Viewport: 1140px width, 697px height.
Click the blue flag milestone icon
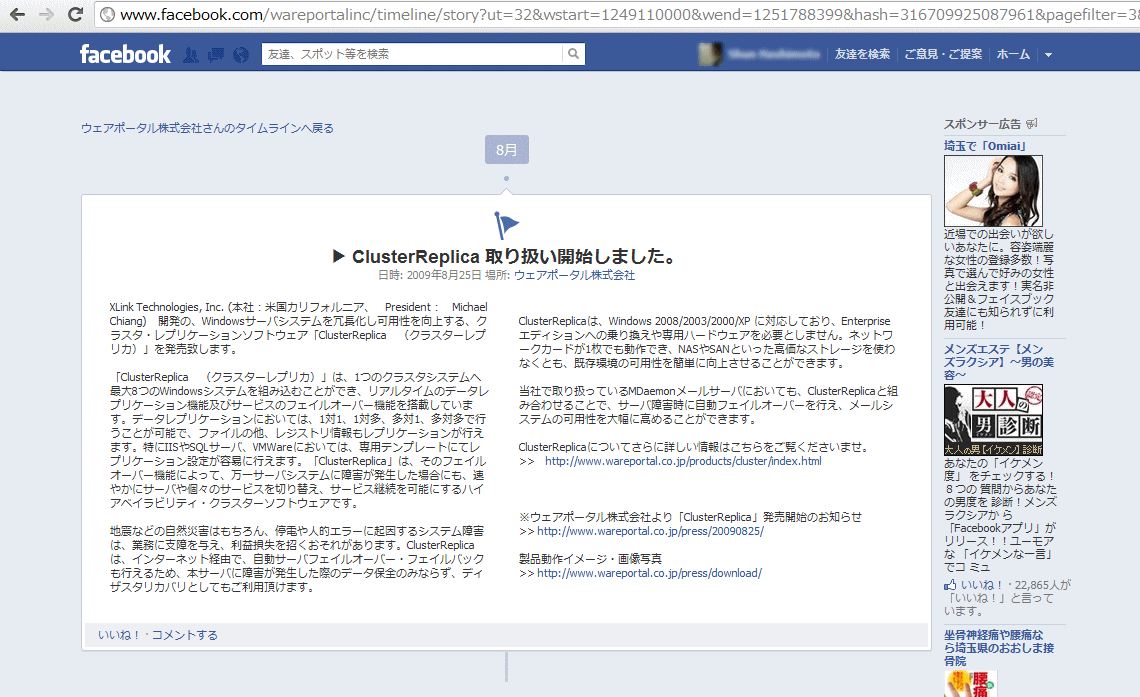point(506,225)
